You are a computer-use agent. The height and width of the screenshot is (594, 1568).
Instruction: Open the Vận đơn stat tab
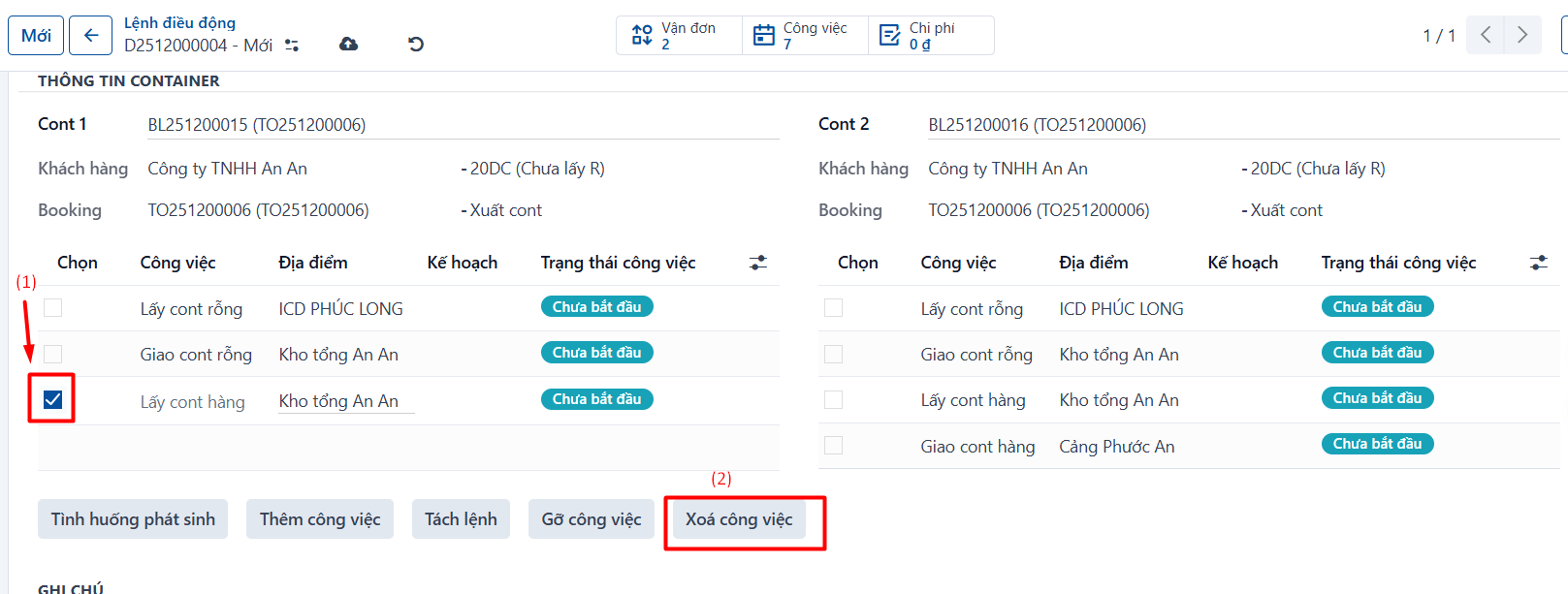pos(680,36)
